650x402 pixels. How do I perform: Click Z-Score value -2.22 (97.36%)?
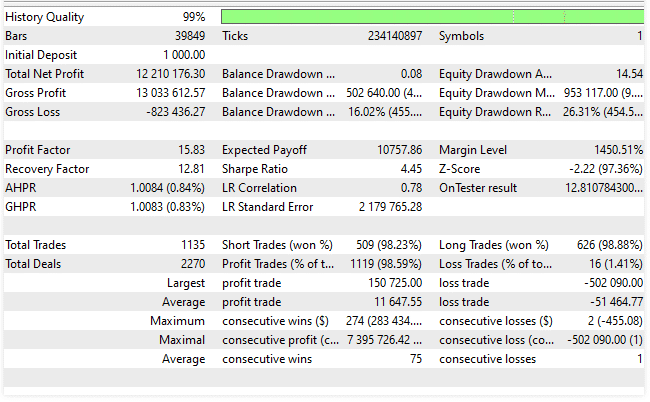pos(606,169)
